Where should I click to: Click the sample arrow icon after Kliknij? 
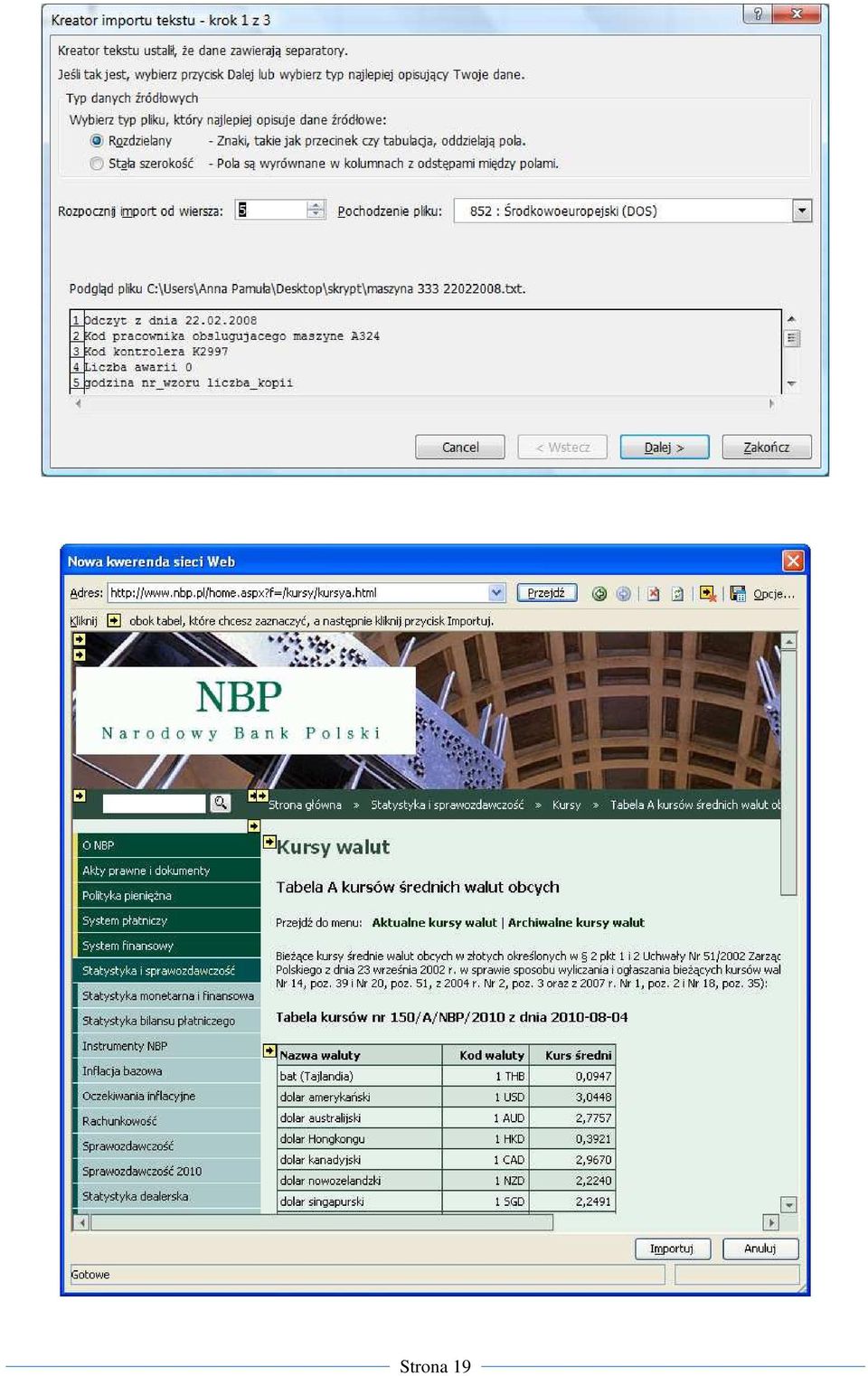point(114,620)
